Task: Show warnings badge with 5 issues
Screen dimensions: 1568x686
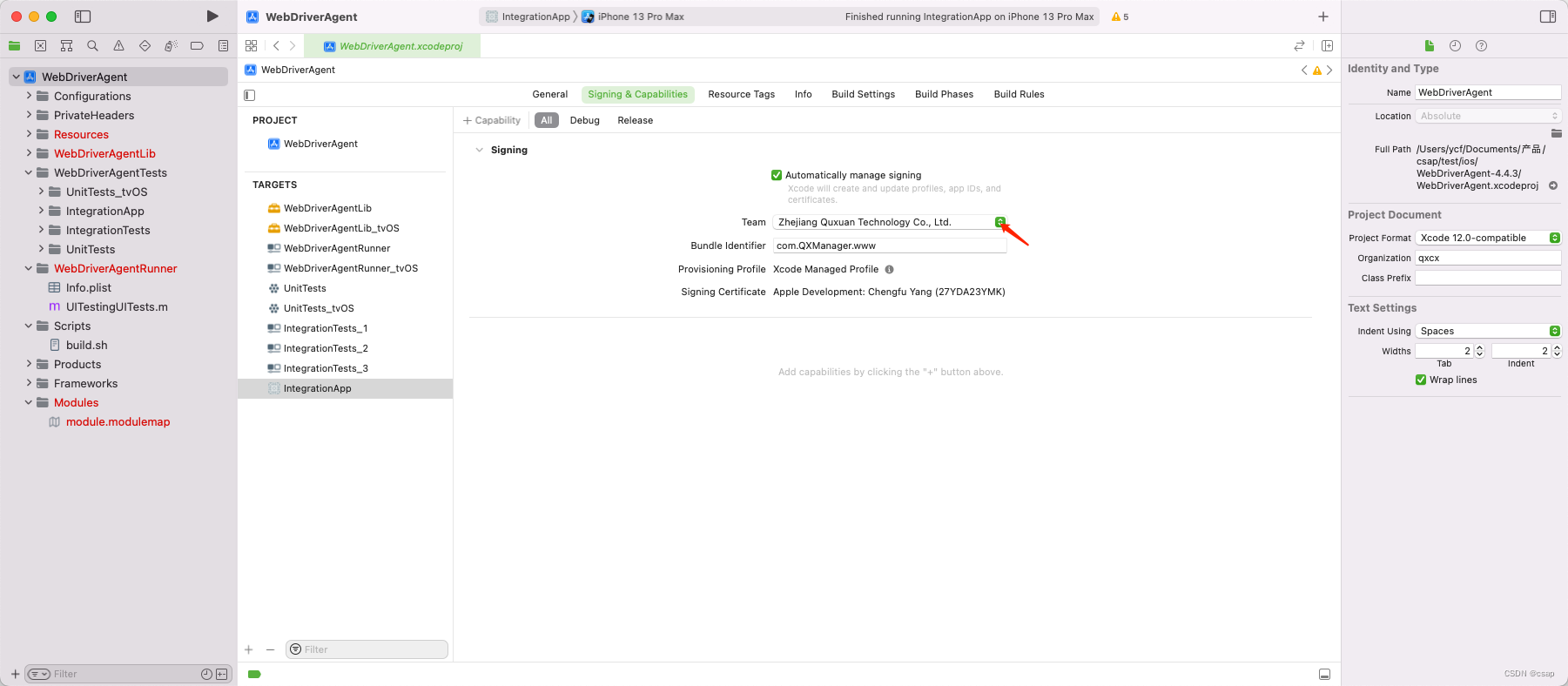Action: (1120, 17)
